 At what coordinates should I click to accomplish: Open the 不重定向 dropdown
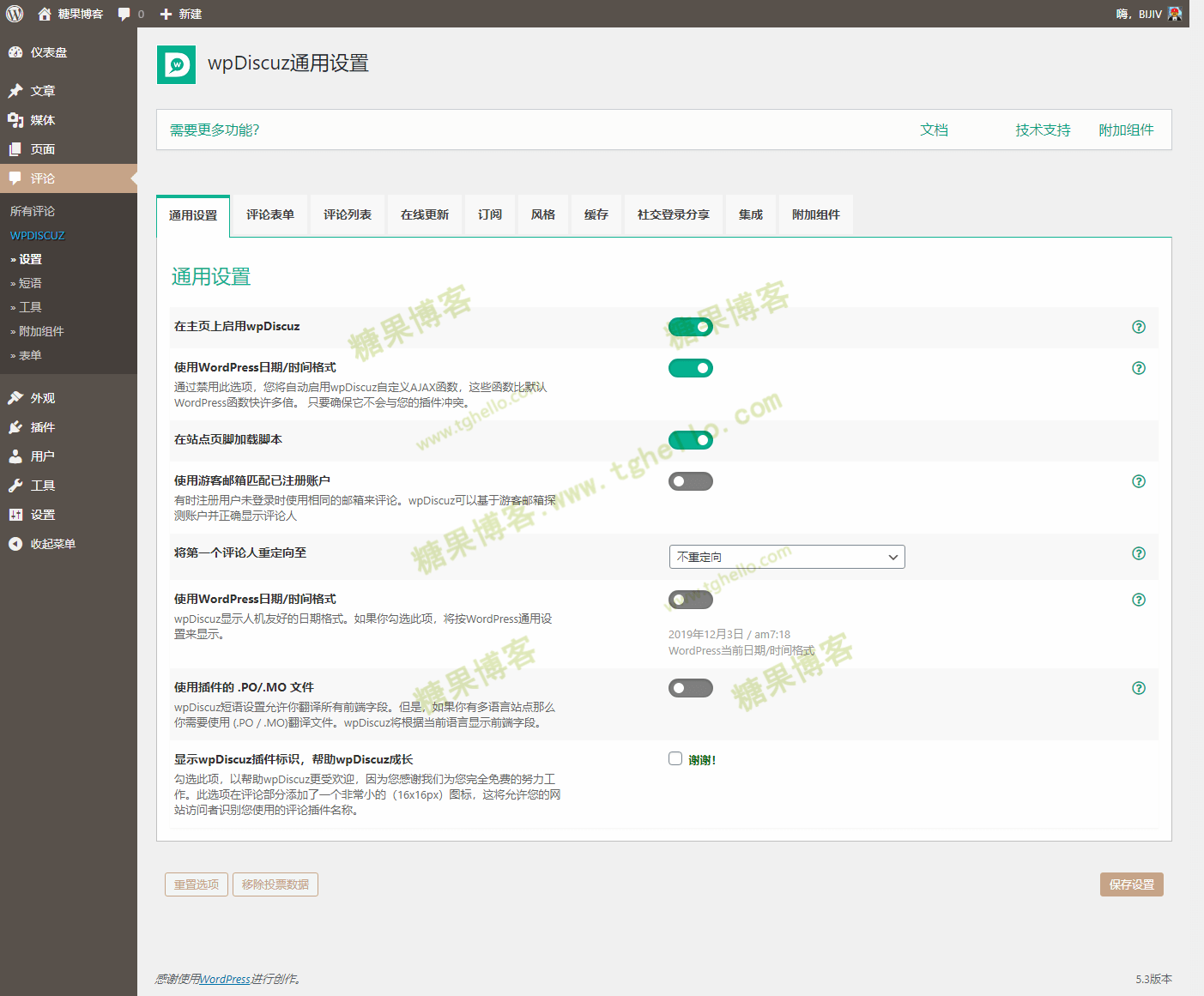tap(787, 557)
